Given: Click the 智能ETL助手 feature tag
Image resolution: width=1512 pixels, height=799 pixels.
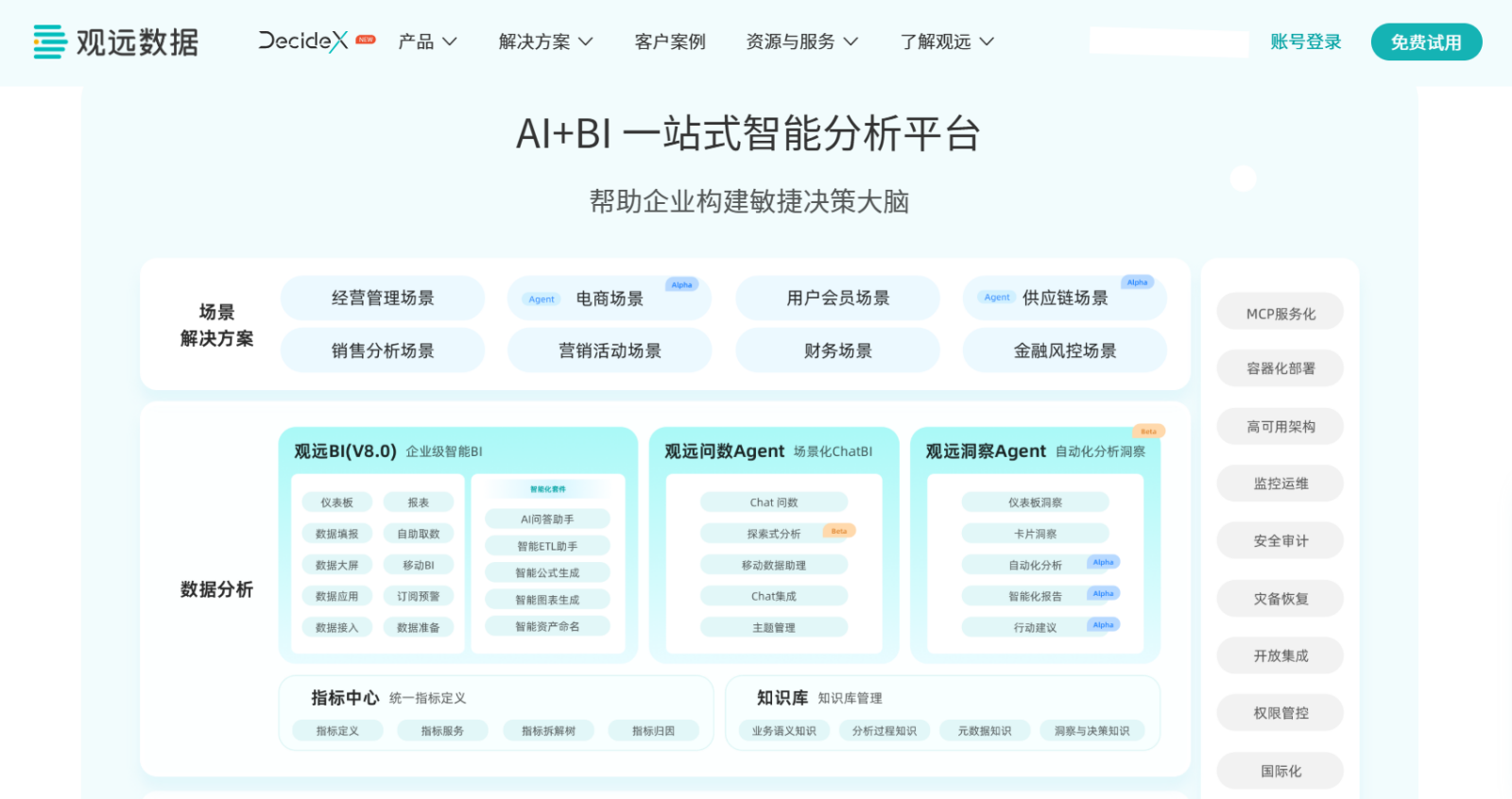Looking at the screenshot, I should (547, 546).
